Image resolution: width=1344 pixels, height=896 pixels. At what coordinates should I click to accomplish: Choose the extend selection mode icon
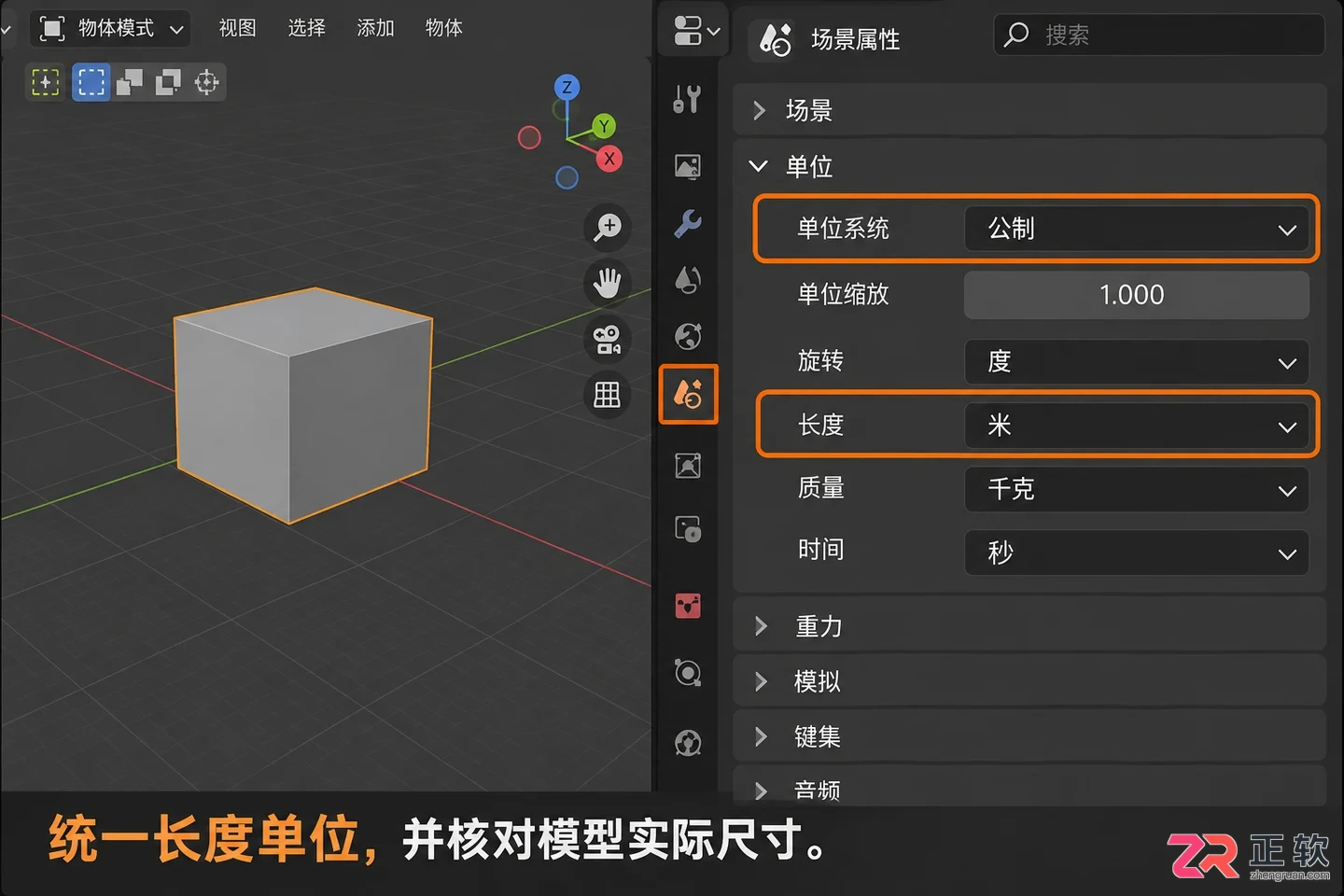point(130,82)
